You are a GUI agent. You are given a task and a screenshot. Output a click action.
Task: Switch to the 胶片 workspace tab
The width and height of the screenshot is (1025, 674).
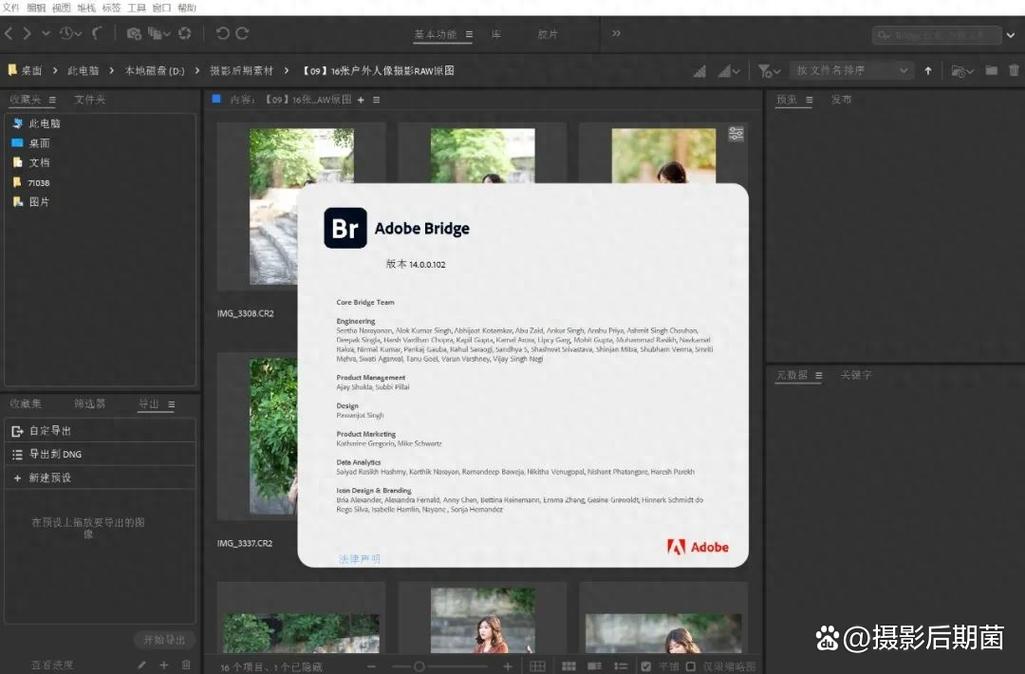(548, 34)
